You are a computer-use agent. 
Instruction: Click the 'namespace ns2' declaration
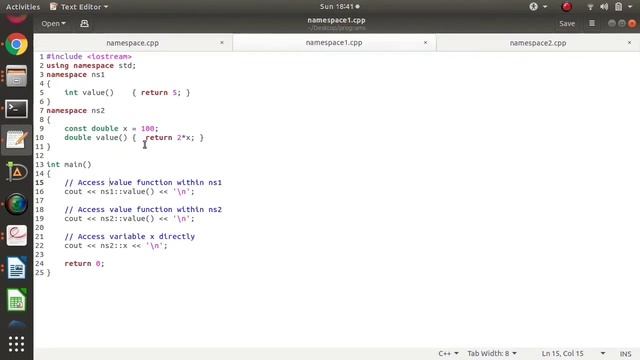[x=76, y=110]
